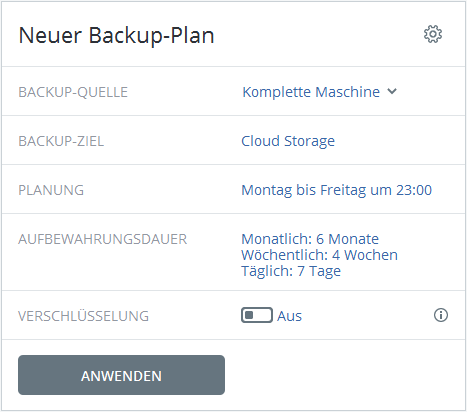Click encryption info icon
Viewport: 467px width, 412px height.
(x=441, y=315)
